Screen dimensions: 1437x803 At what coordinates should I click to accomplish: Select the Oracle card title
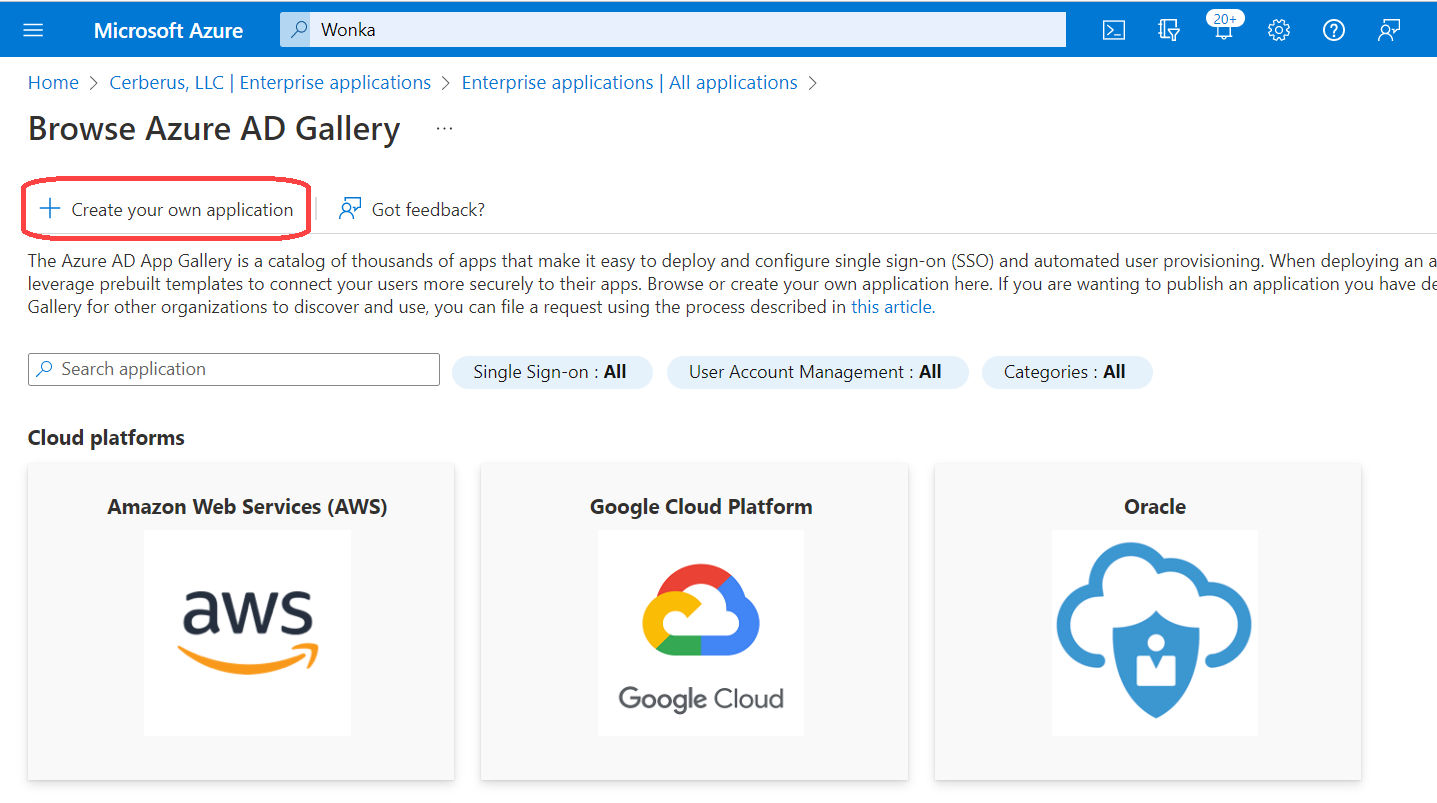1155,507
